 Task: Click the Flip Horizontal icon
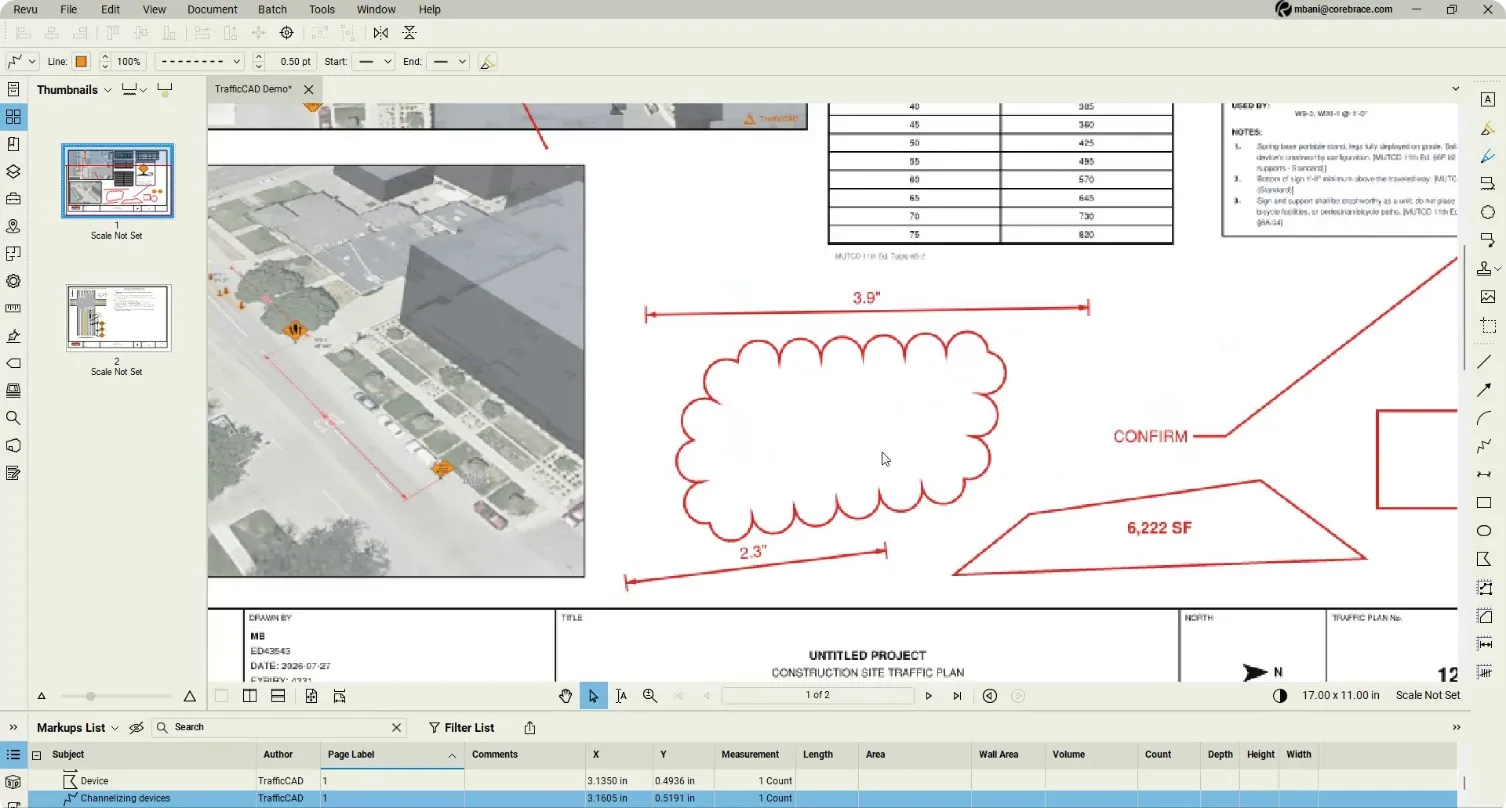381,33
